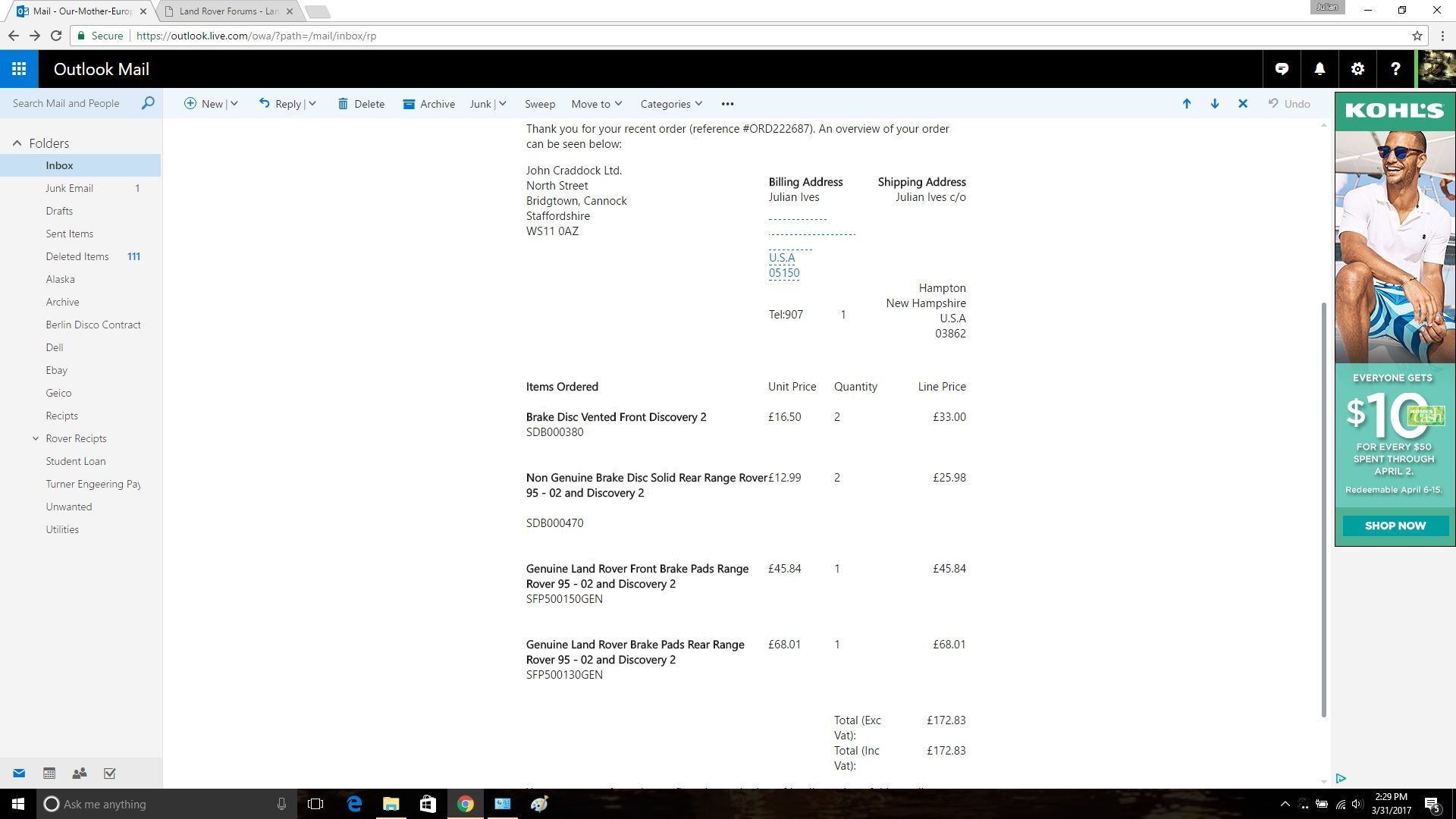1456x819 pixels.
Task: Click the Search Mail and People field
Action: pos(68,103)
